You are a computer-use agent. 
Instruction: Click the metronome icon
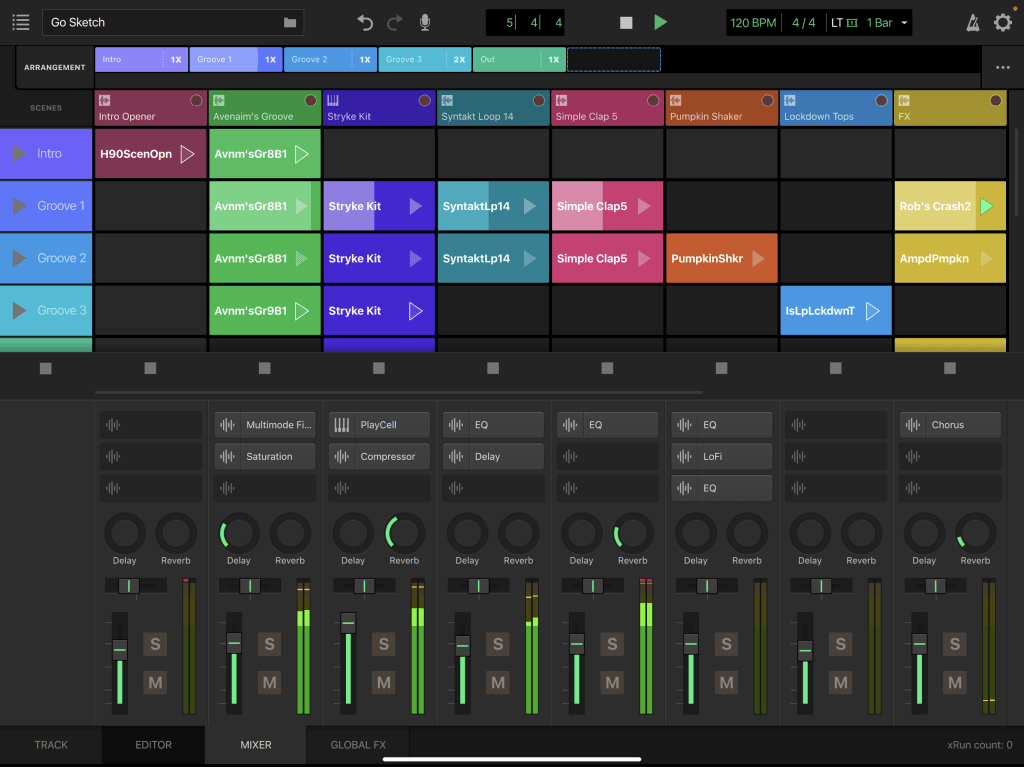pyautogui.click(x=973, y=22)
